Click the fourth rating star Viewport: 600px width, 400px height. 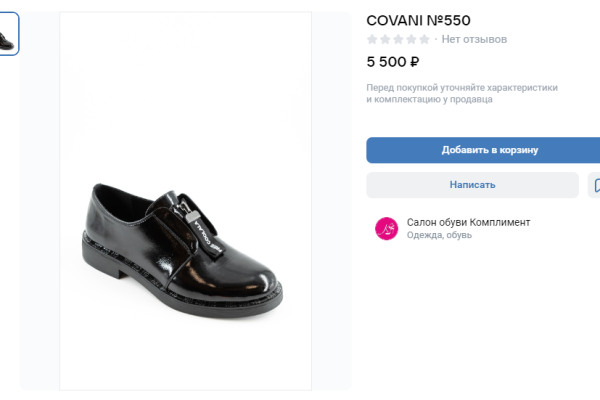click(x=411, y=40)
